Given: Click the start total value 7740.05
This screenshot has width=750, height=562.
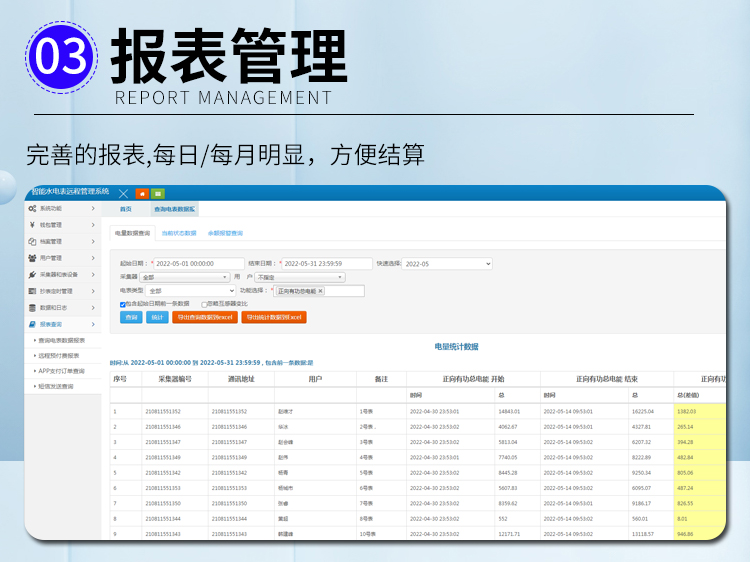Looking at the screenshot, I should point(507,457).
